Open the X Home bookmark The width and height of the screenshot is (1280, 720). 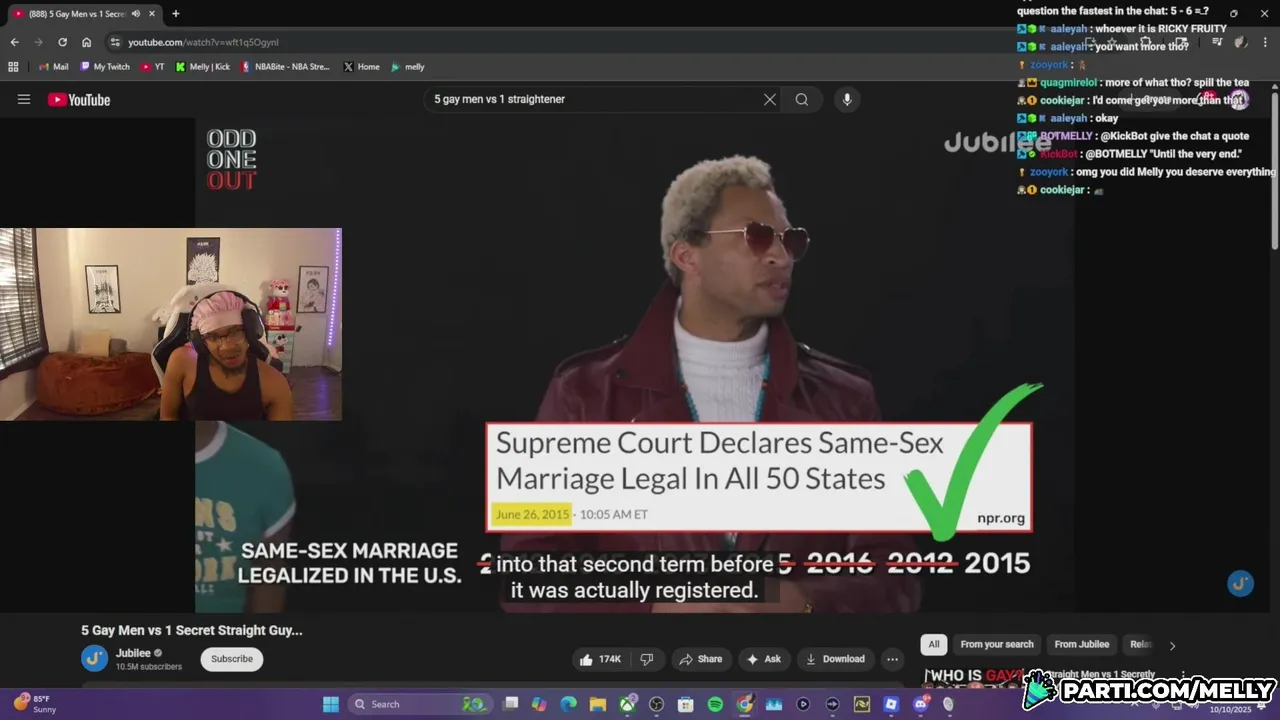coord(362,67)
